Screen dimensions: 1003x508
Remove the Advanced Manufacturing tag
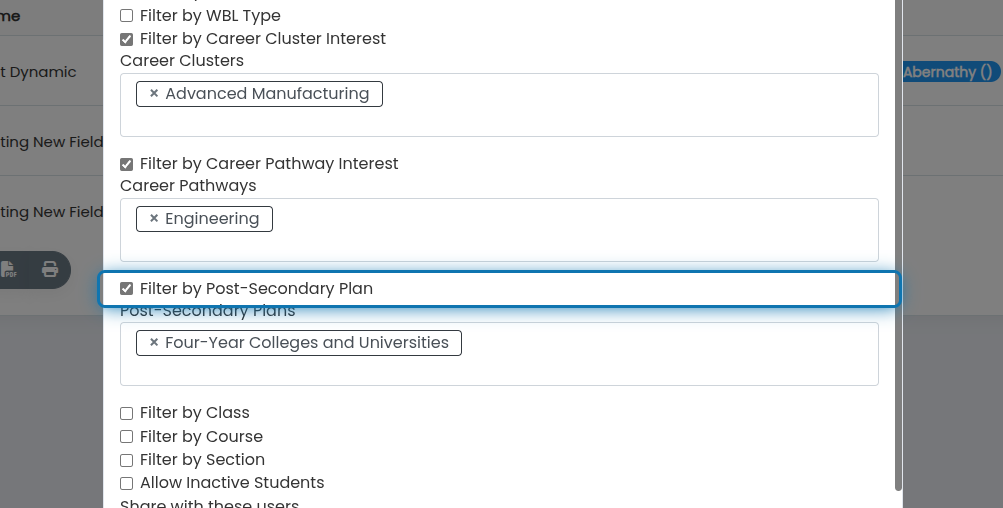[154, 93]
